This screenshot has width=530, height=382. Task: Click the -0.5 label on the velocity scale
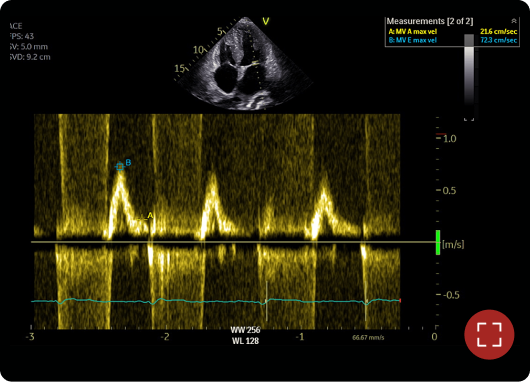tap(451, 295)
